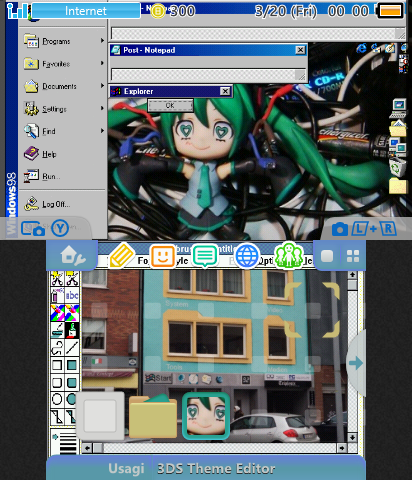The height and width of the screenshot is (480, 412).
Task: Choose Run... from Start menu
Action: (63, 176)
